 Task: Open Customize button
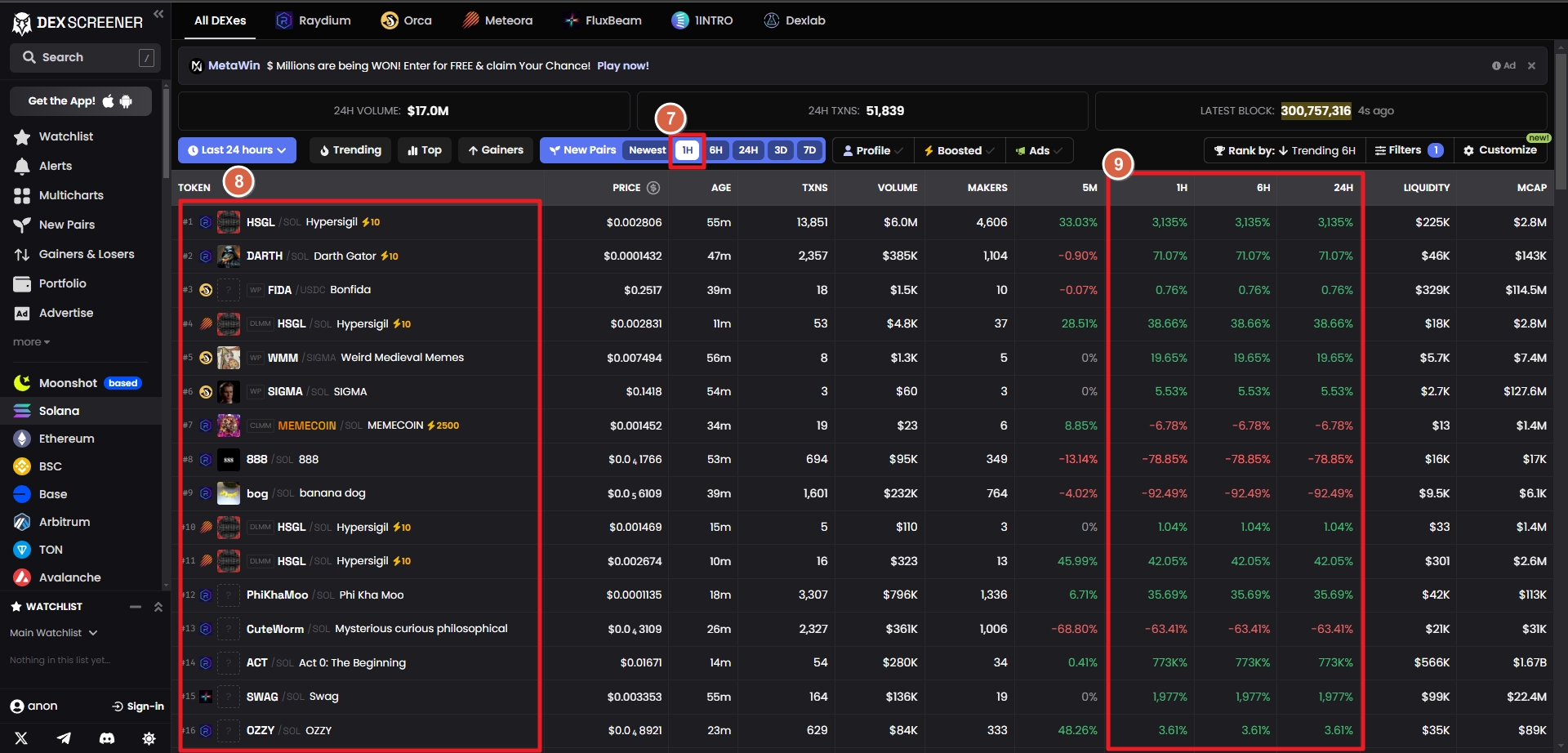pyautogui.click(x=1500, y=150)
